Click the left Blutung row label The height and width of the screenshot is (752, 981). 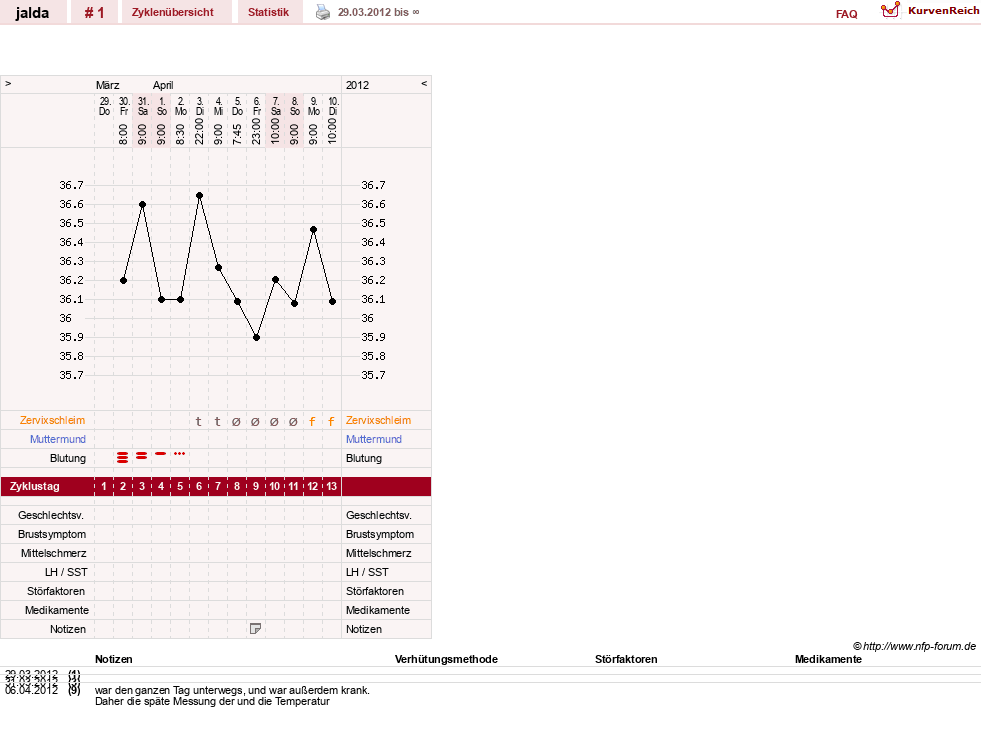click(68, 458)
